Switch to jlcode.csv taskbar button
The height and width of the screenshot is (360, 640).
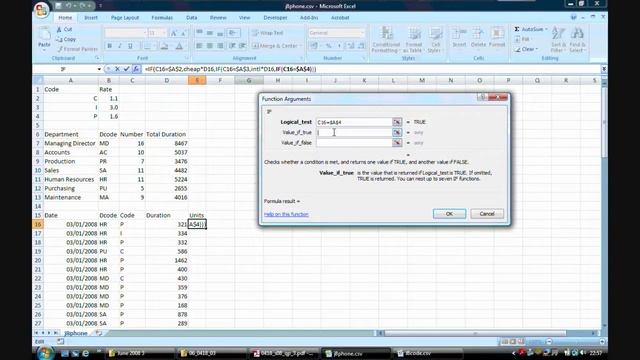pyautogui.click(x=427, y=353)
